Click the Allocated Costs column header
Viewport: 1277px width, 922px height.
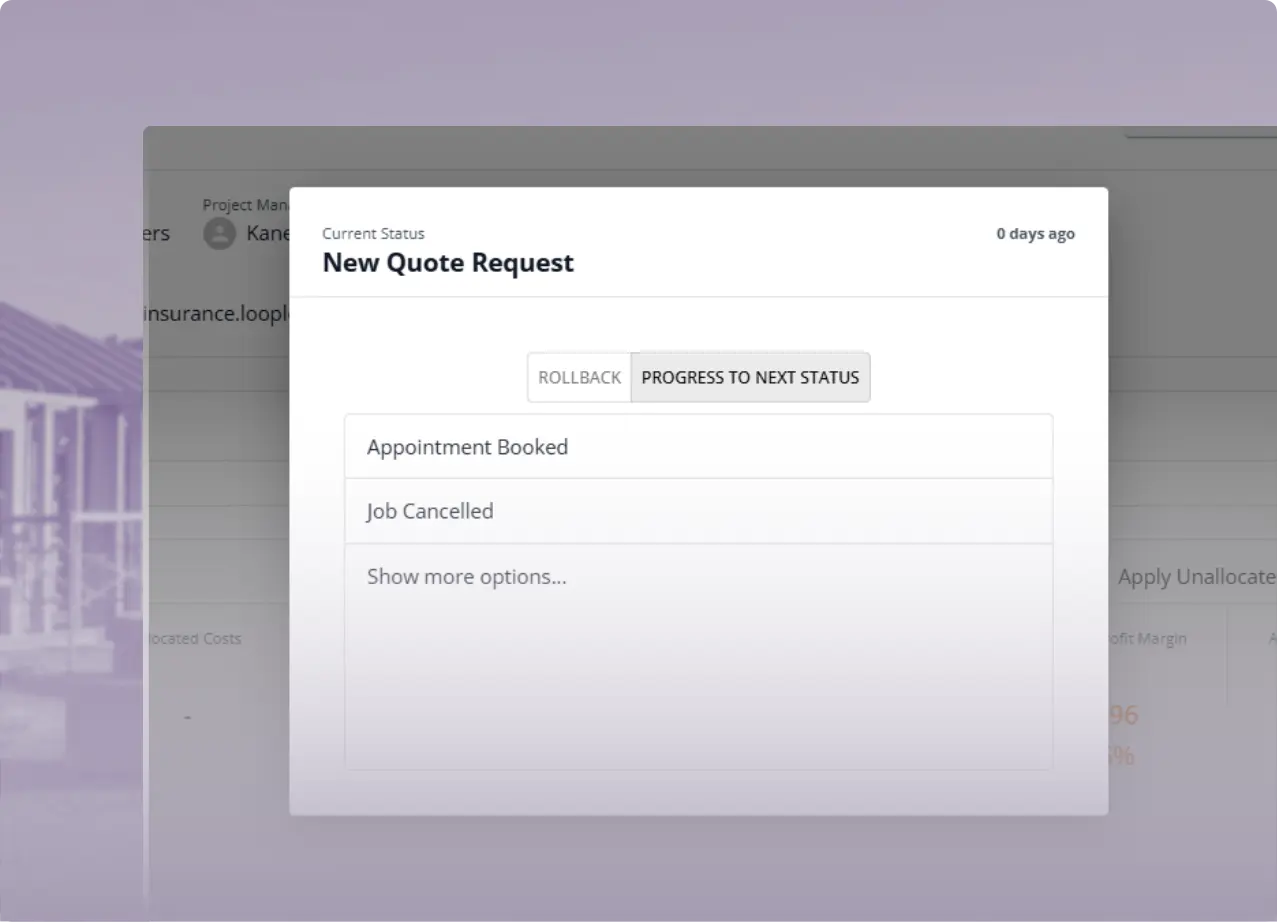pyautogui.click(x=194, y=638)
